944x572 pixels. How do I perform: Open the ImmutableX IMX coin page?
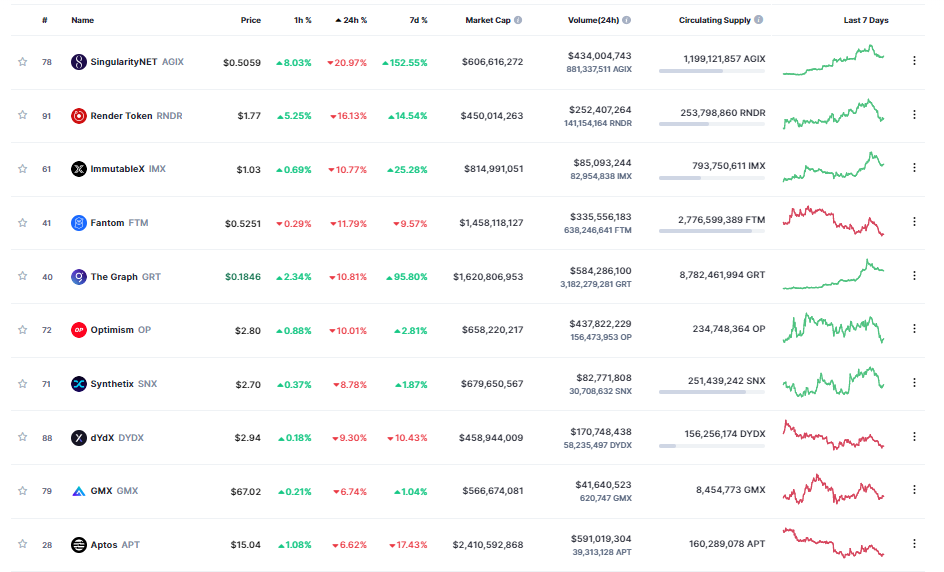(118, 169)
